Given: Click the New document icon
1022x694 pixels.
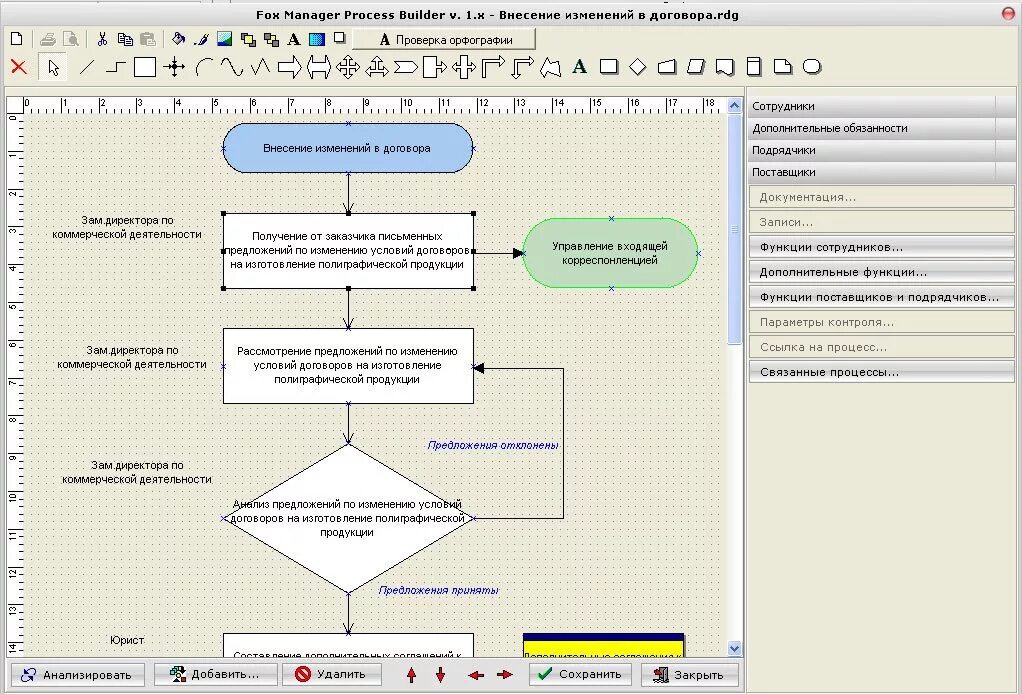Looking at the screenshot, I should (17, 39).
